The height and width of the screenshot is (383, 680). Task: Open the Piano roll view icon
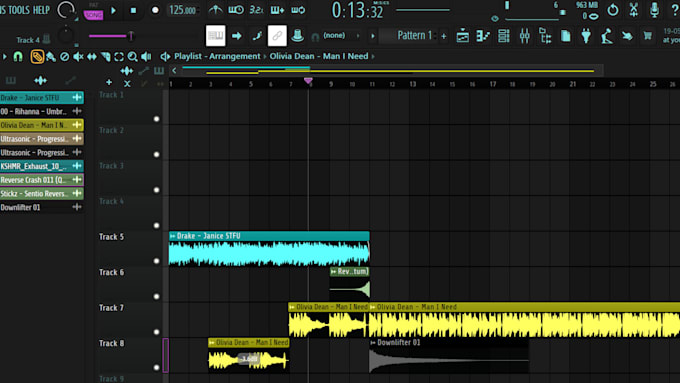483,36
